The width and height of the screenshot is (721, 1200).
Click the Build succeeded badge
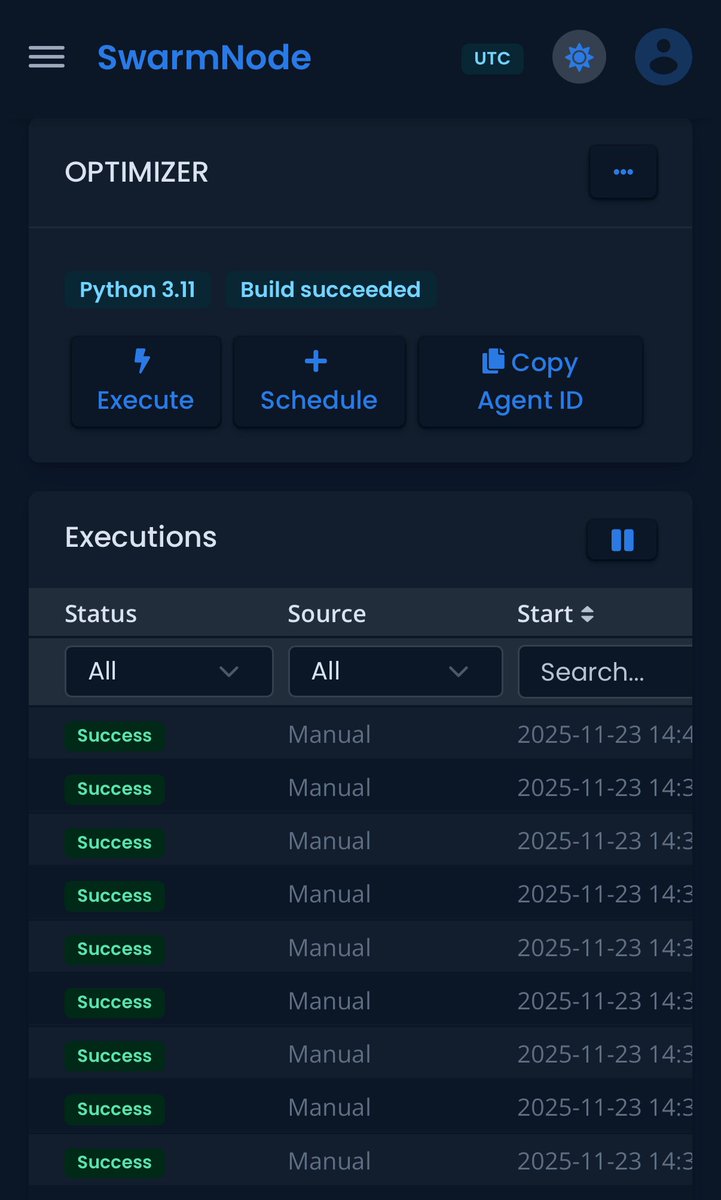pyautogui.click(x=331, y=290)
